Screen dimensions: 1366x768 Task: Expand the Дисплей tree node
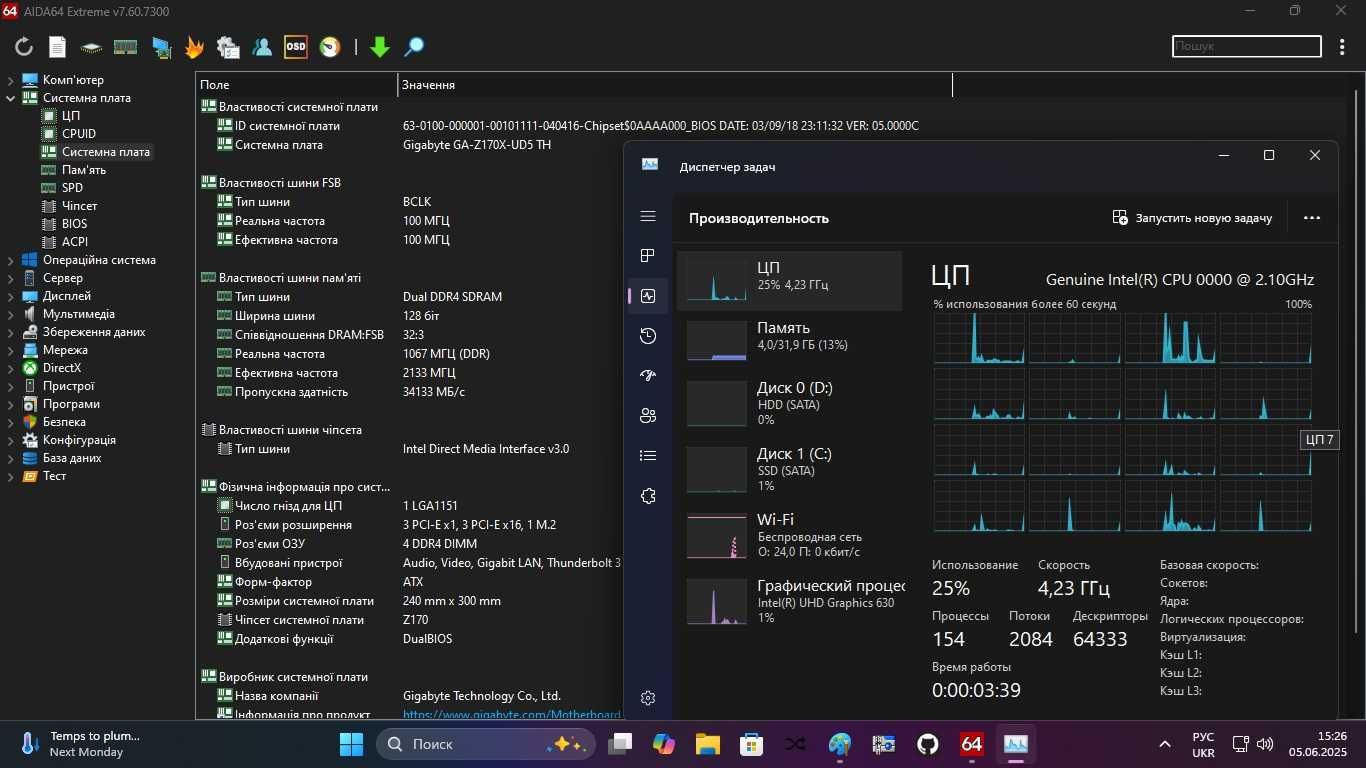(11, 296)
